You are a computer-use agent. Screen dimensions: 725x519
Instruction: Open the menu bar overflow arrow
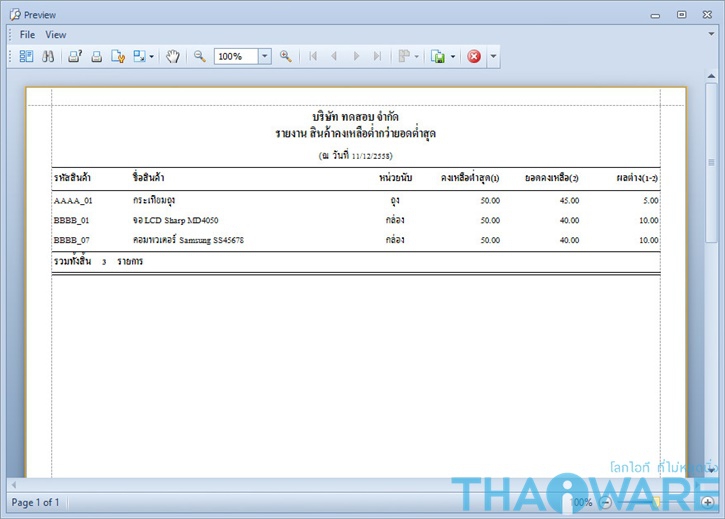click(x=712, y=34)
